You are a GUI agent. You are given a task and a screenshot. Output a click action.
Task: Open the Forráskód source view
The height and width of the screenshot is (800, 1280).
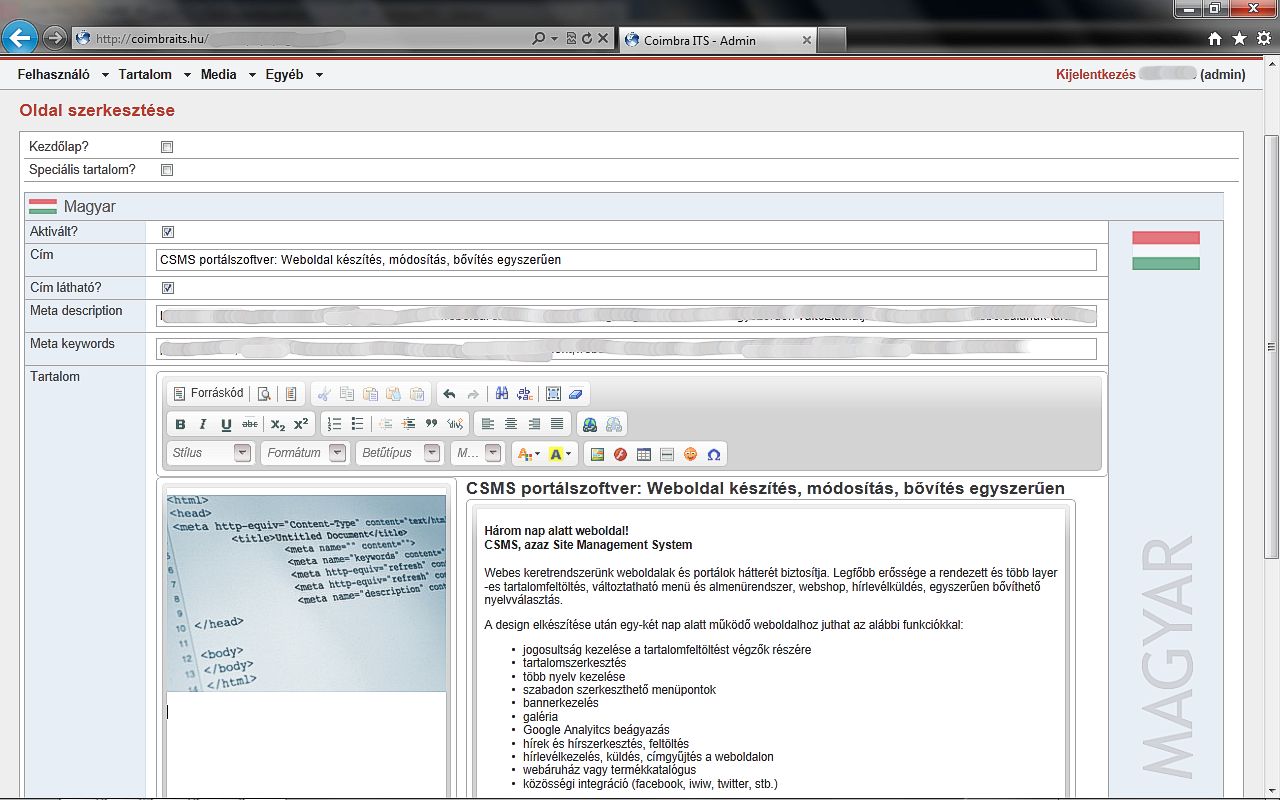click(x=208, y=394)
